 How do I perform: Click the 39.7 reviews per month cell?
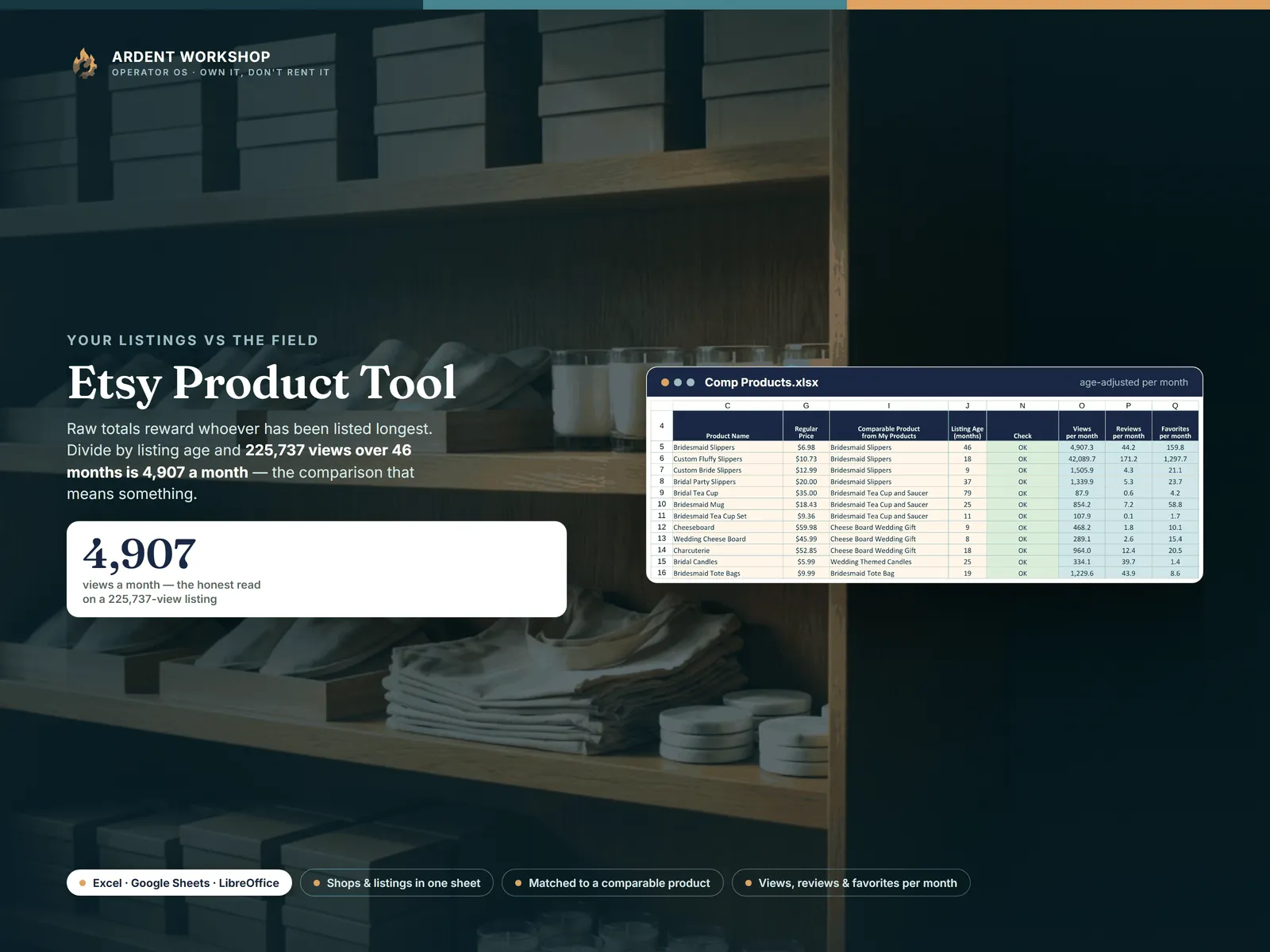1129,562
